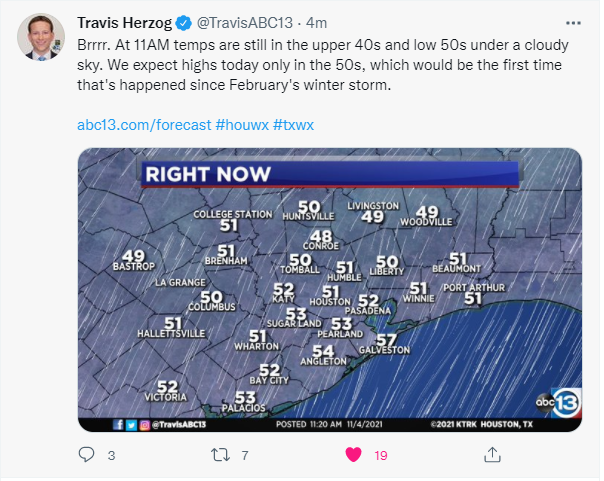Click the retweet count of 7
This screenshot has width=604, height=481.
(245, 455)
